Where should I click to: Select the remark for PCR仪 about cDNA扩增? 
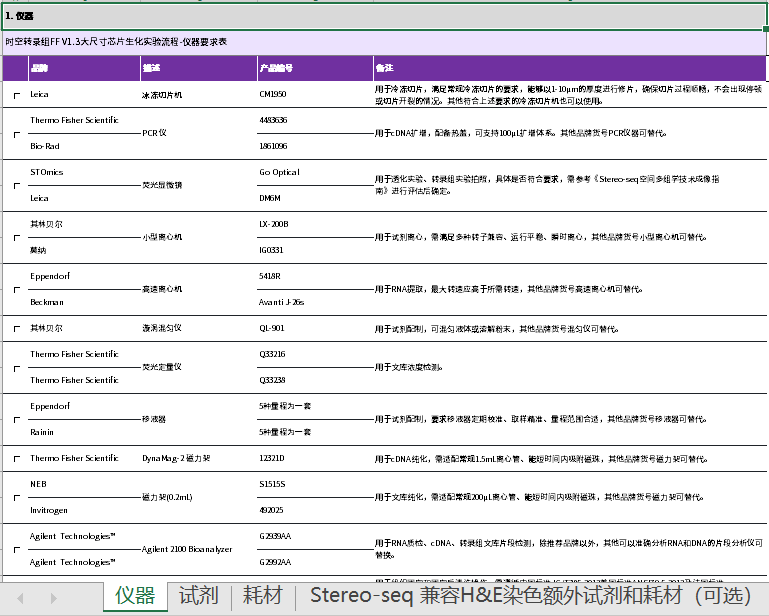pos(569,133)
